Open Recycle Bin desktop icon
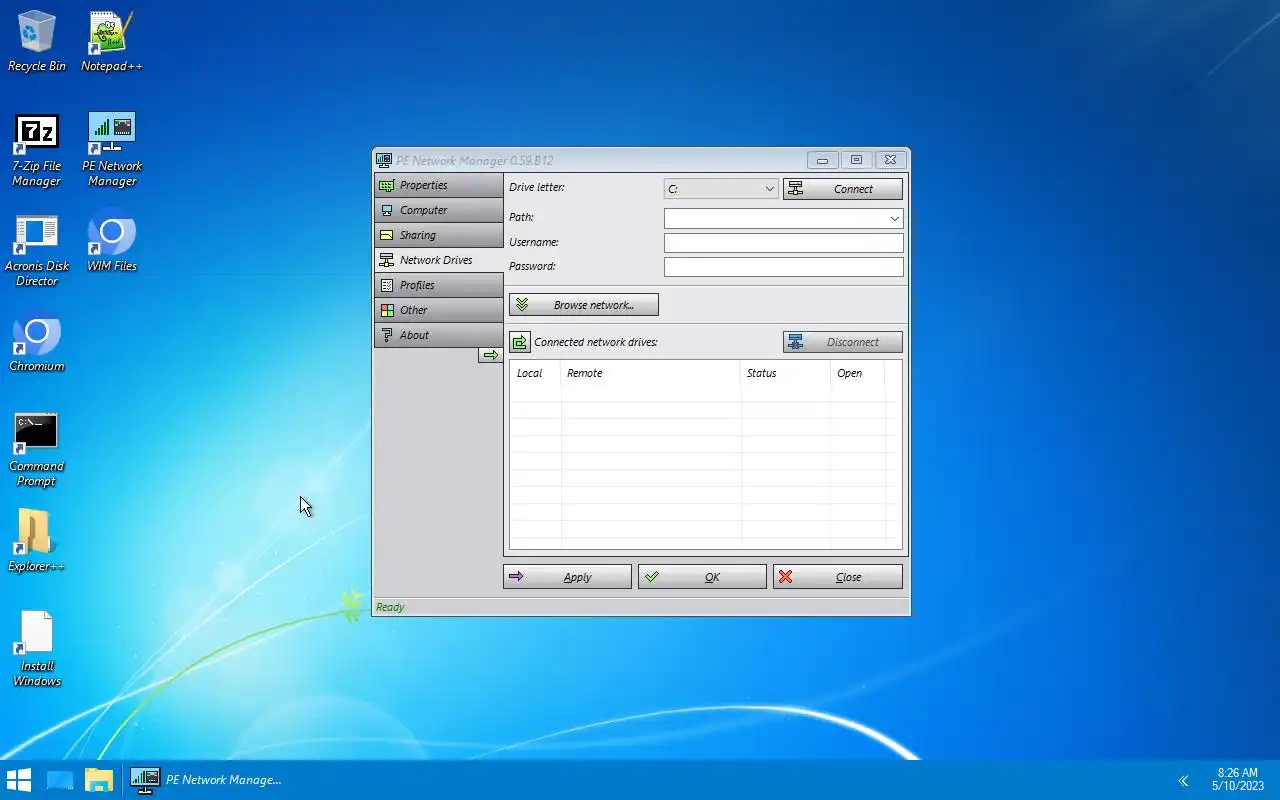Screen dimensions: 1280x800 [x=37, y=41]
